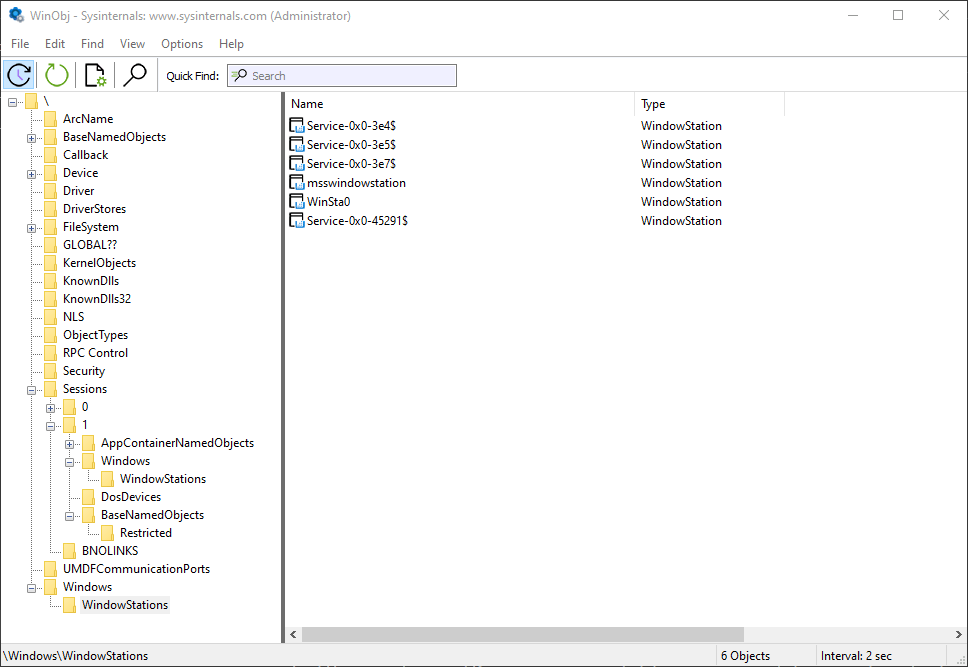
Task: Select the Service-0x0-45291$ icon
Action: click(x=296, y=220)
